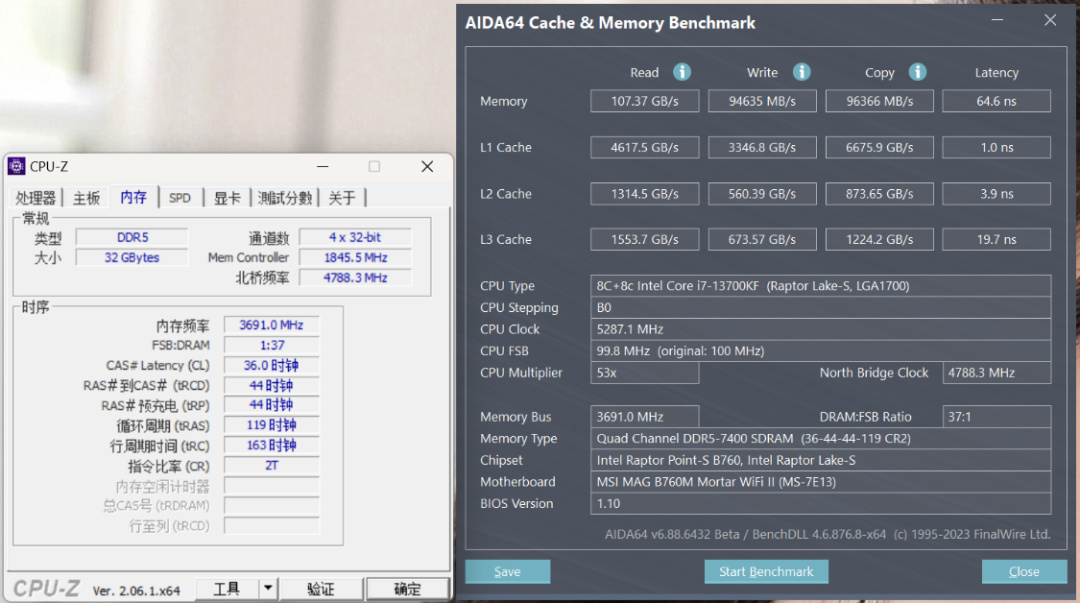Image resolution: width=1080 pixels, height=603 pixels.
Task: Click Start Benchmark in AIDA64
Action: pos(766,571)
